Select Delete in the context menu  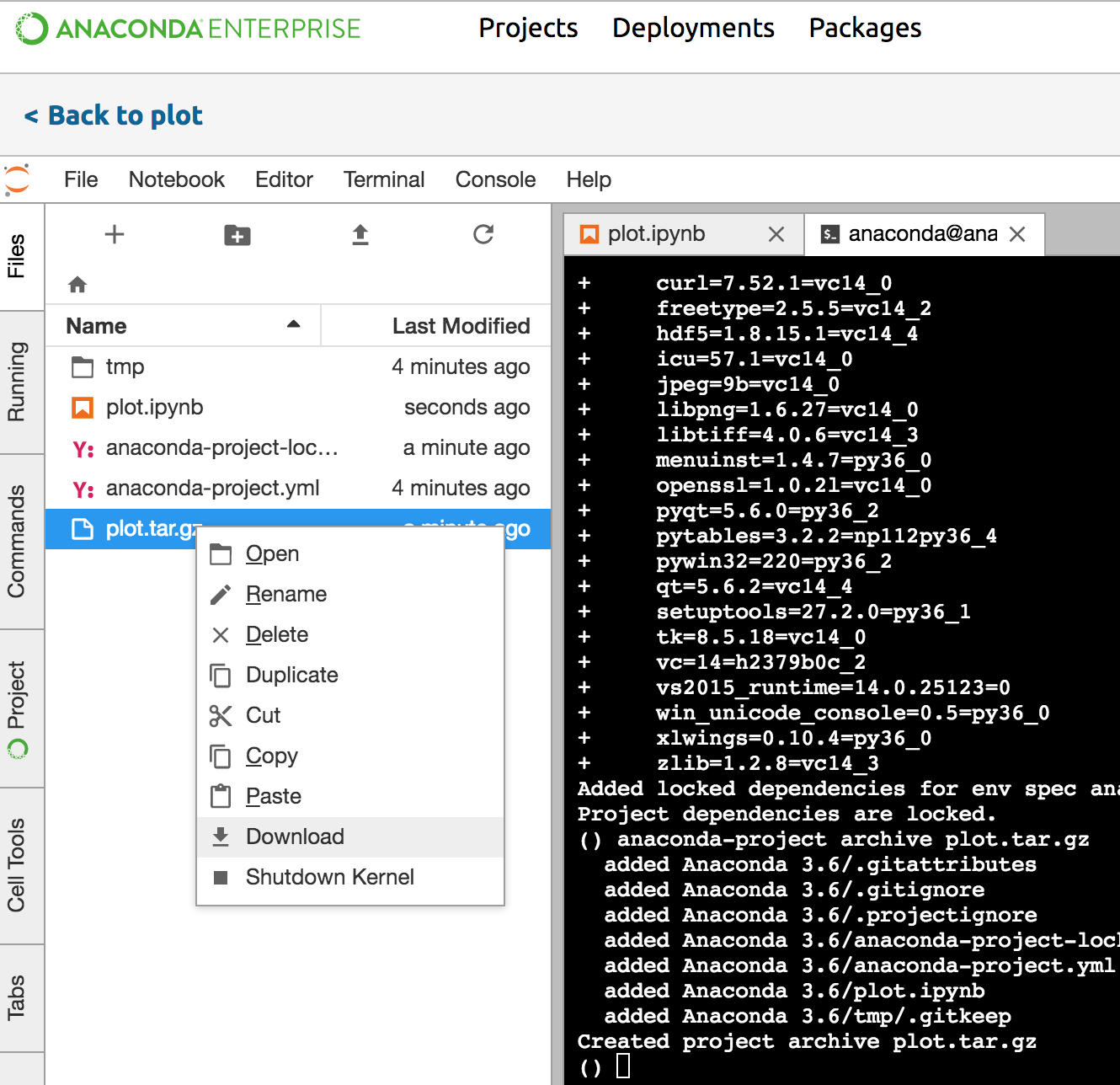tap(350, 635)
